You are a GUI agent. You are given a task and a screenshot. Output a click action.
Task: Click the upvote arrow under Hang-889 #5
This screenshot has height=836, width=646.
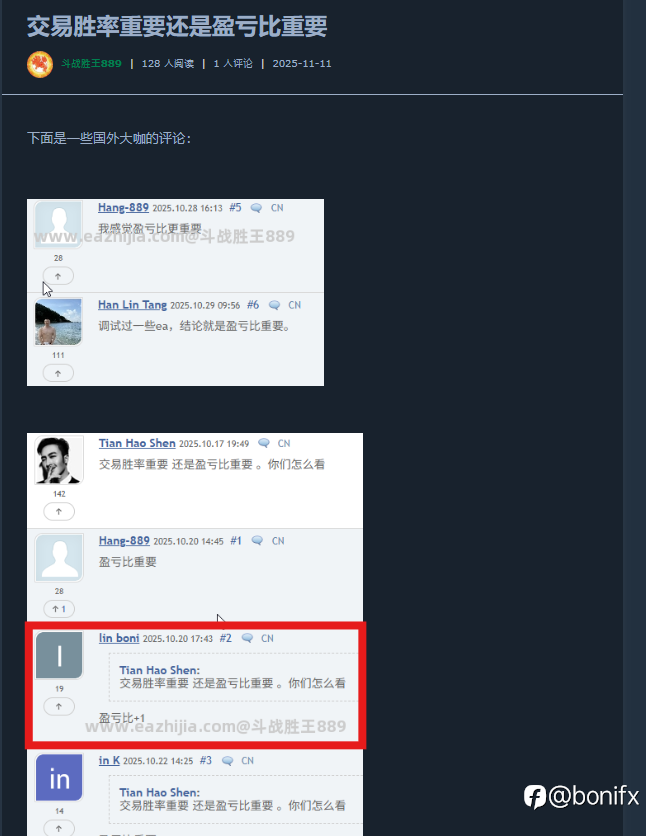coord(58,276)
